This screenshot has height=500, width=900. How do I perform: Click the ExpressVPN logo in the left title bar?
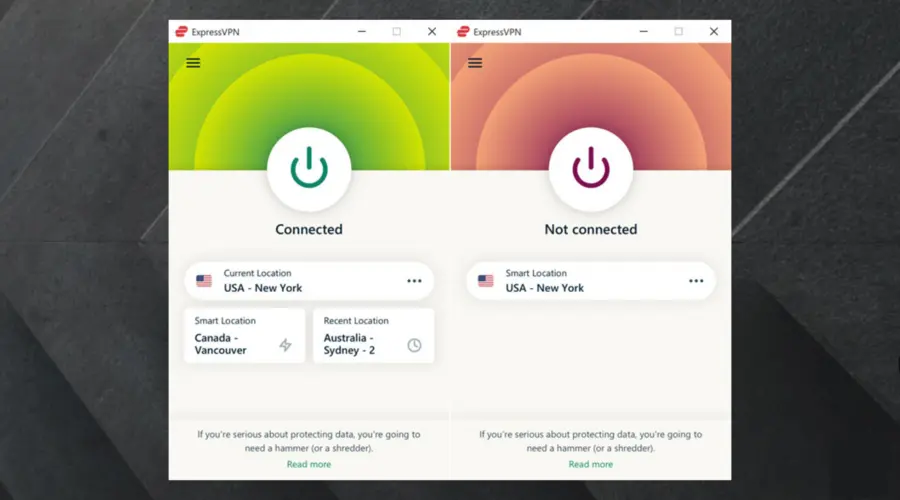pos(181,32)
